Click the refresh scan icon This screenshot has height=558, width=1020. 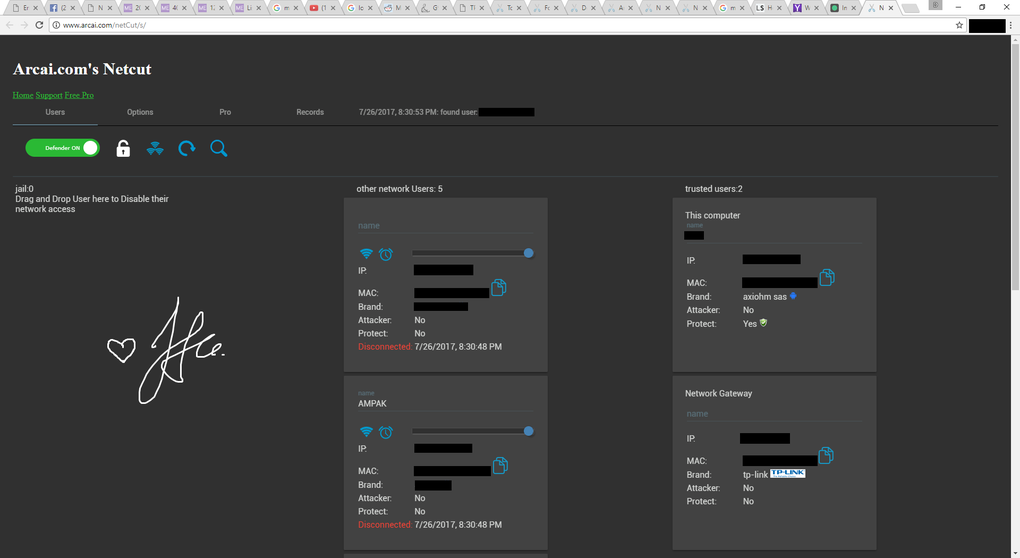pos(187,149)
